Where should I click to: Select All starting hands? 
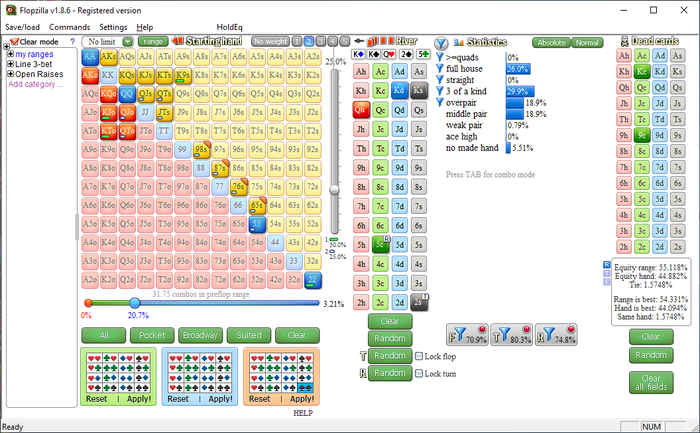tap(104, 335)
